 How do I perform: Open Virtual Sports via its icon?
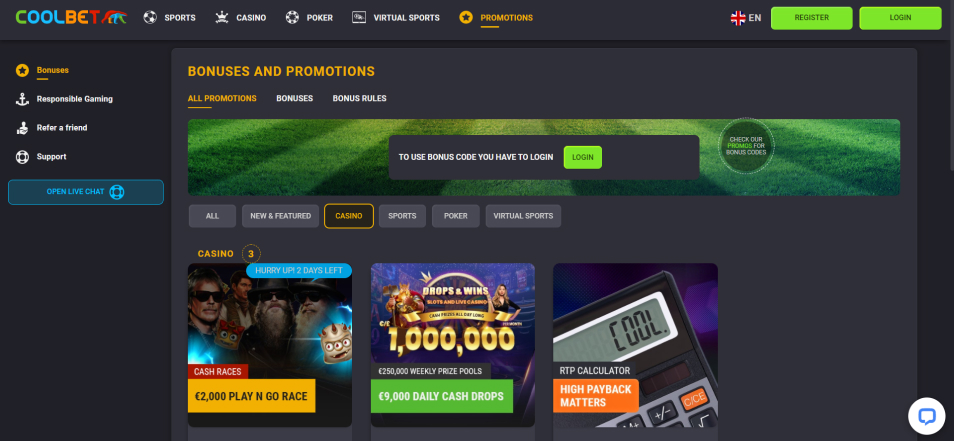(359, 18)
